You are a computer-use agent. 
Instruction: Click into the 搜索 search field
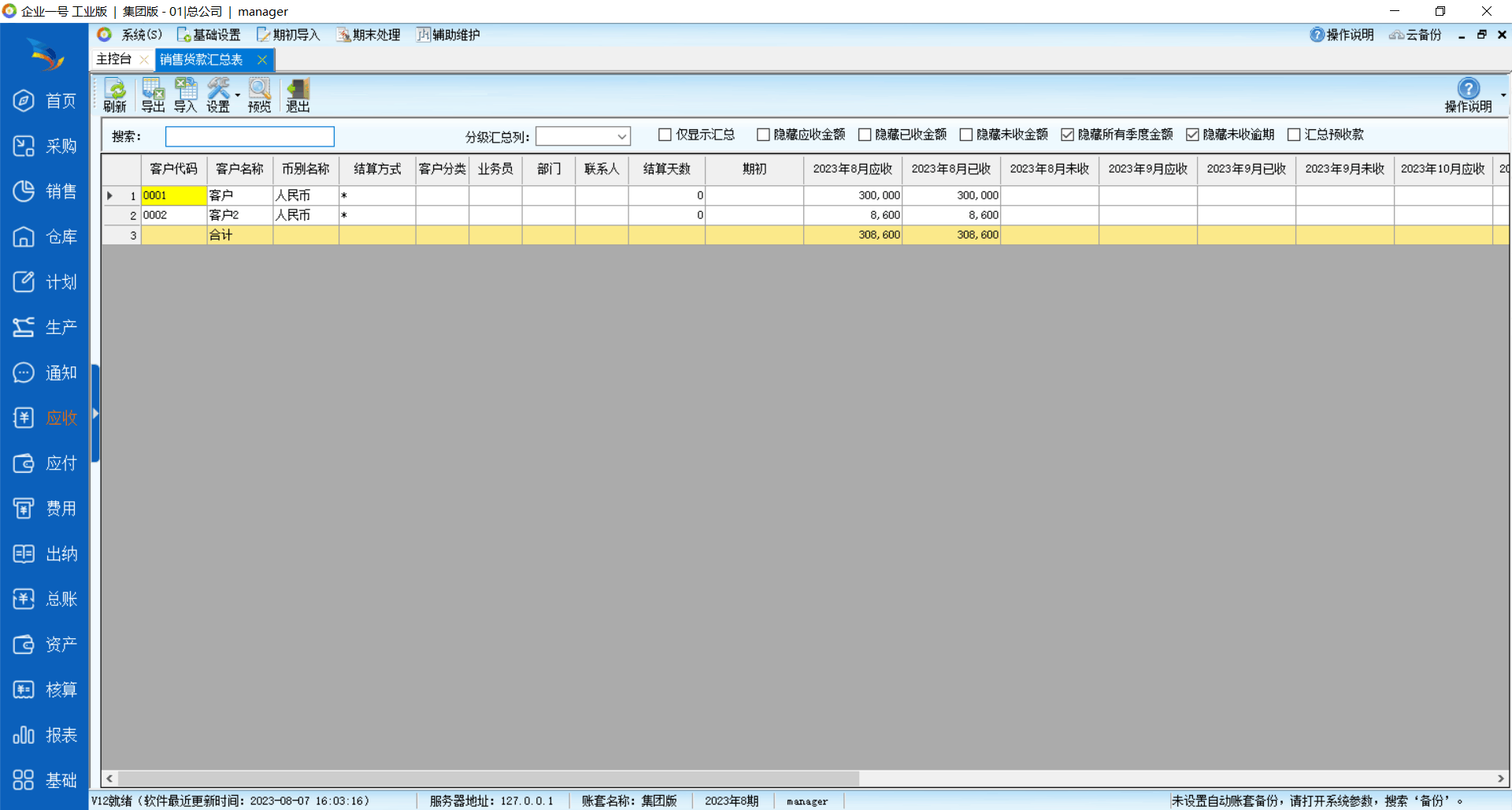[250, 136]
